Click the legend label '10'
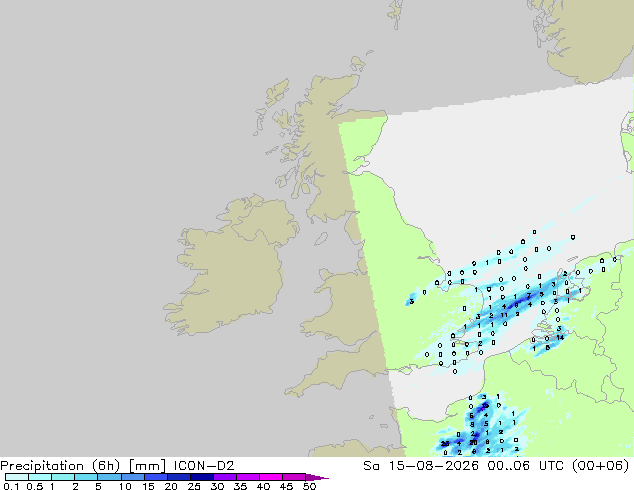Image resolution: width=634 pixels, height=490 pixels. click(125, 486)
